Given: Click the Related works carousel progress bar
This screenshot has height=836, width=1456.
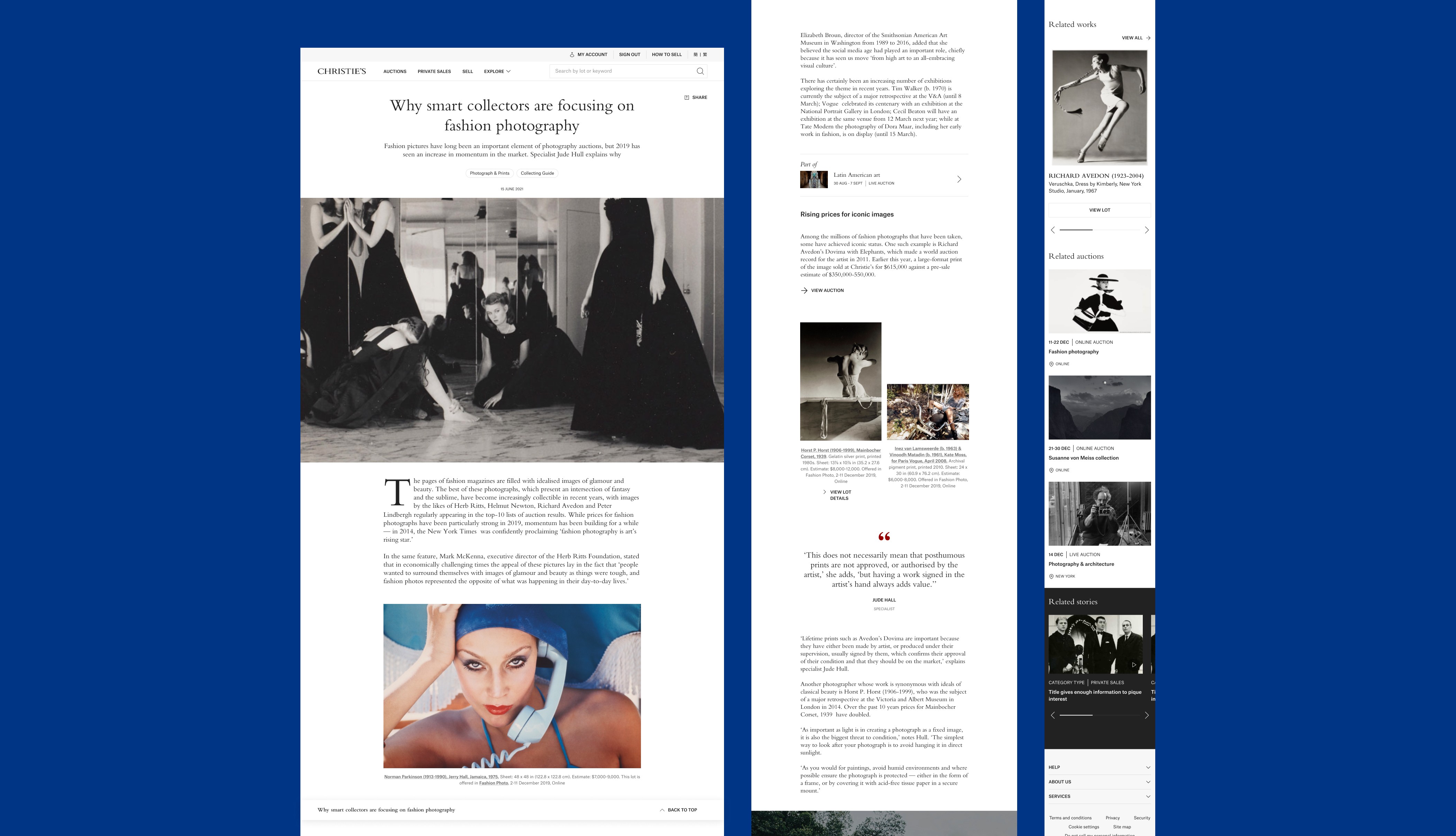Looking at the screenshot, I should pos(1099,230).
